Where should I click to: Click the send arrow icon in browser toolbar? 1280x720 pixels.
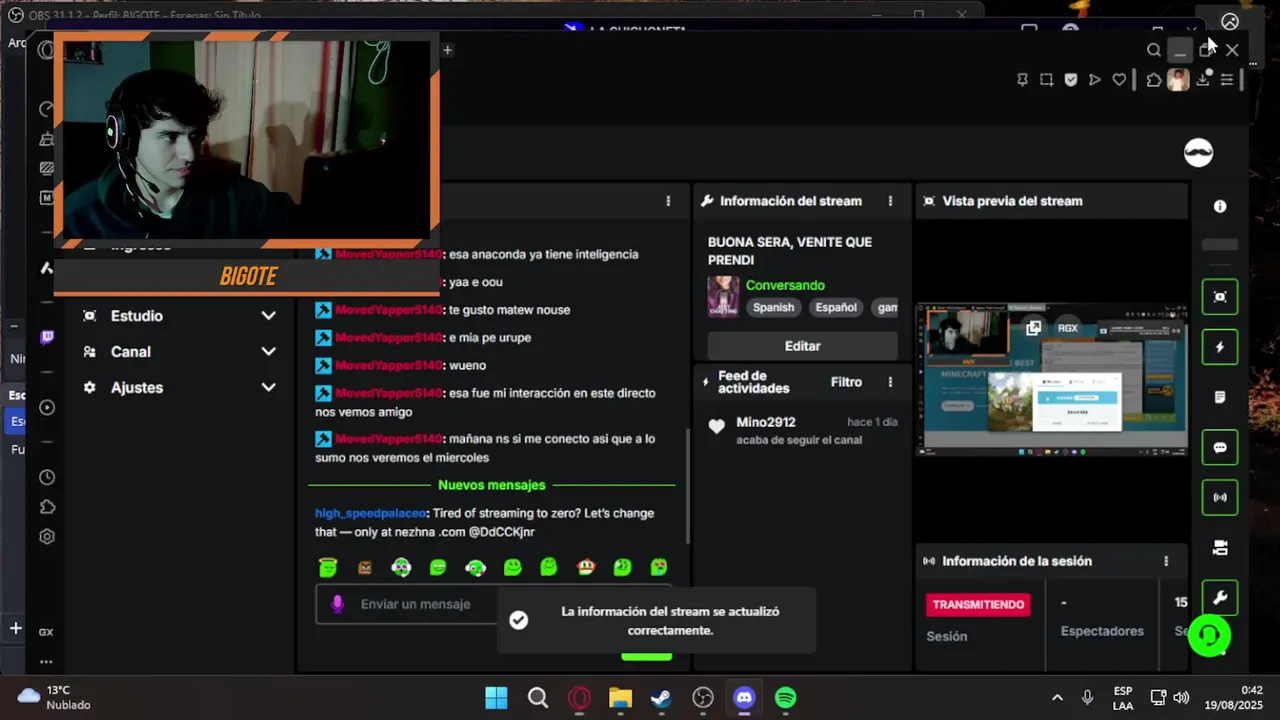(x=1095, y=80)
